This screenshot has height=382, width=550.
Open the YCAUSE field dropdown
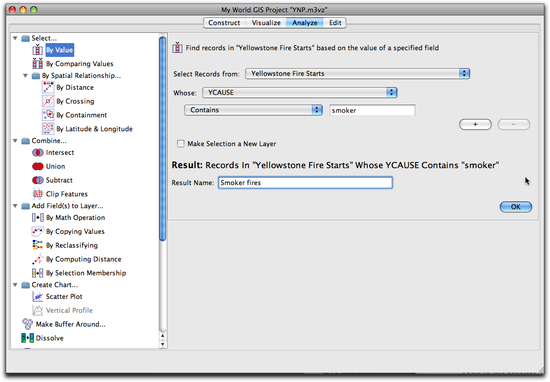point(300,93)
